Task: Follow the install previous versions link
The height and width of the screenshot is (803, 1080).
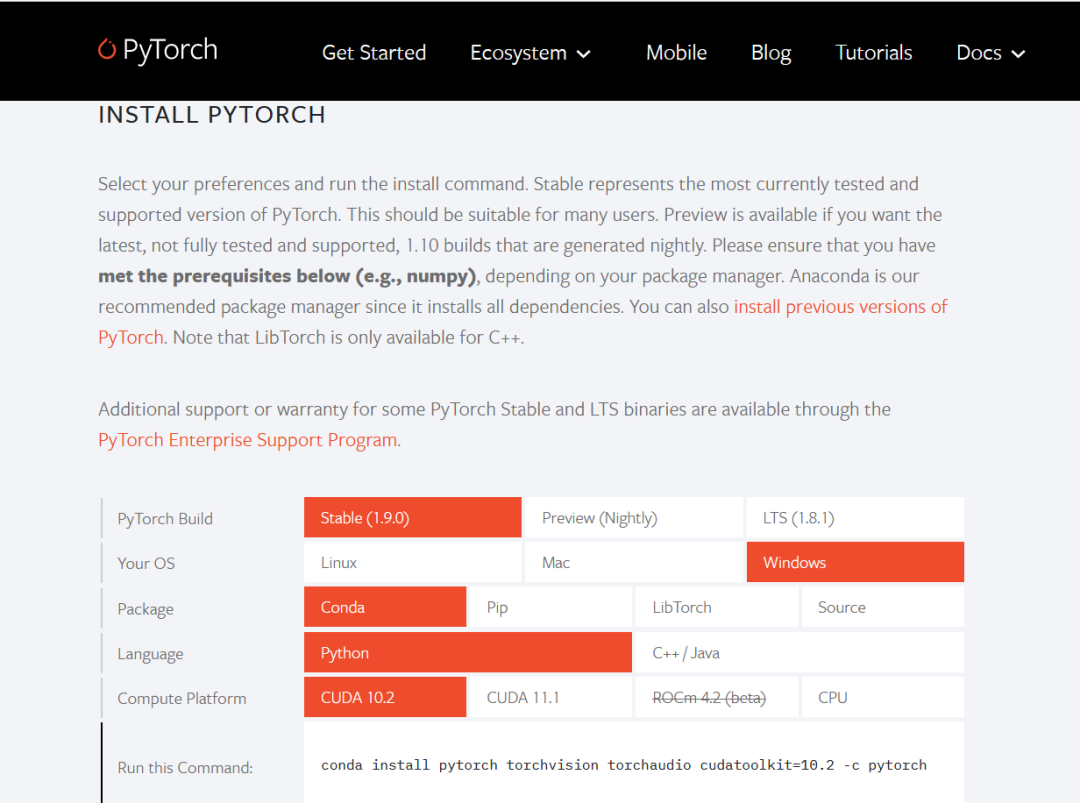Action: point(840,306)
